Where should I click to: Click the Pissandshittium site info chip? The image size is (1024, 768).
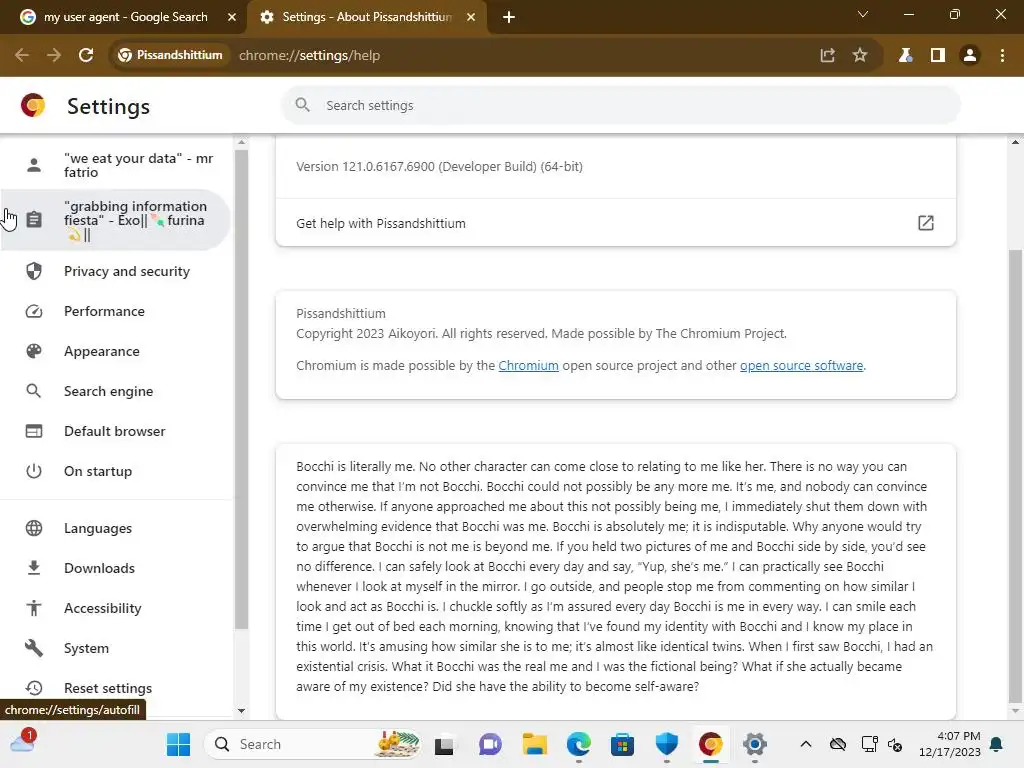point(170,56)
